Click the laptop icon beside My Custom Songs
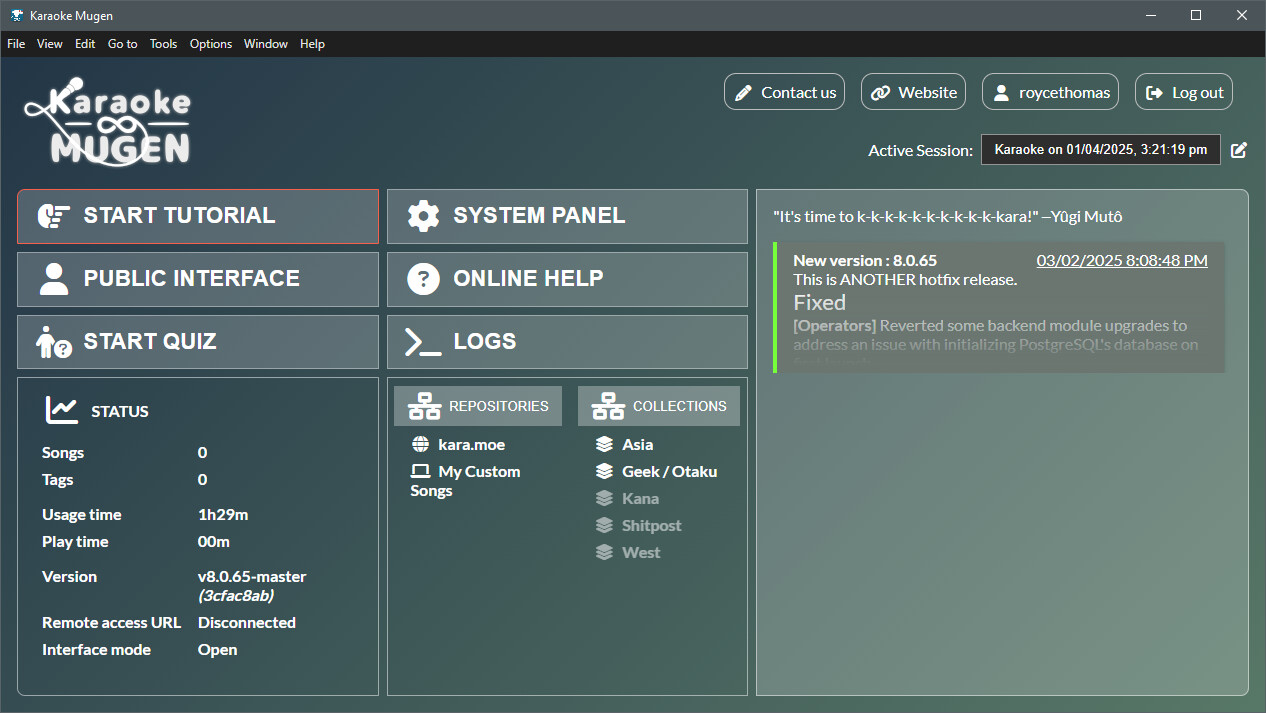1266x713 pixels. (420, 471)
